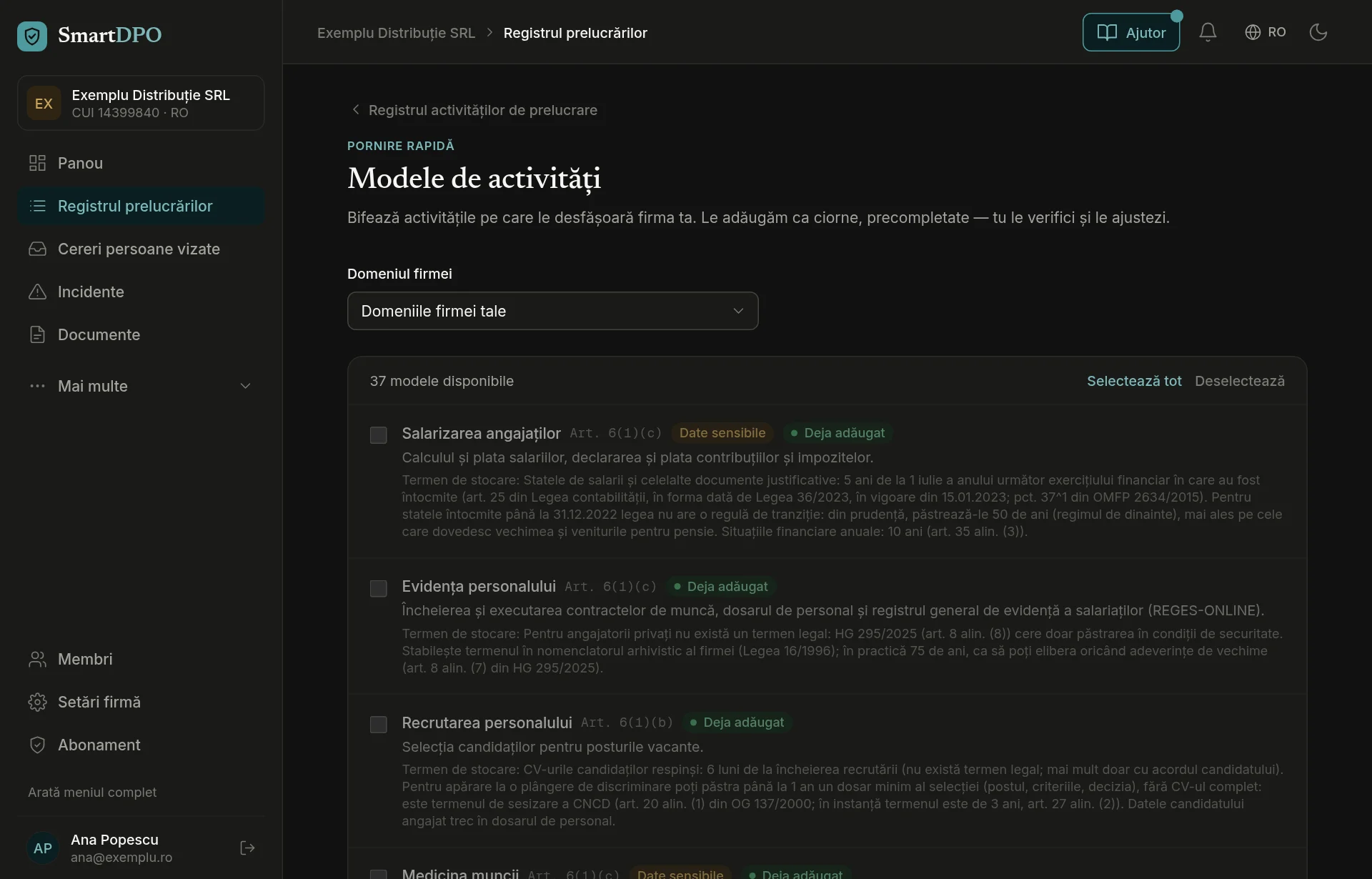Click the Abonament shield icon

pyautogui.click(x=37, y=745)
